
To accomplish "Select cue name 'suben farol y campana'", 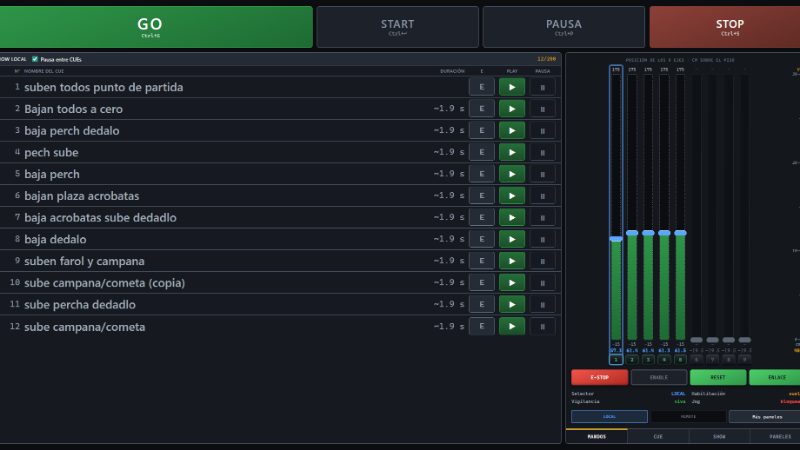I will click(85, 261).
